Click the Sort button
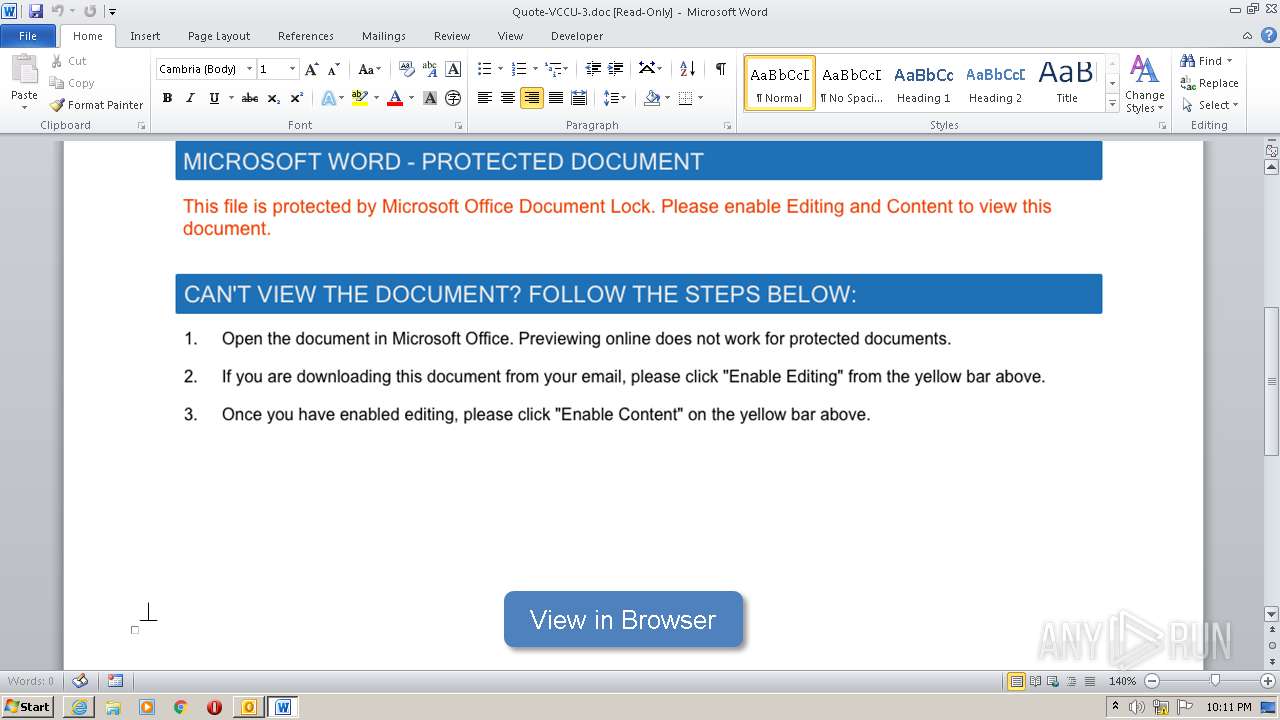Image resolution: width=1280 pixels, height=720 pixels. coord(687,69)
